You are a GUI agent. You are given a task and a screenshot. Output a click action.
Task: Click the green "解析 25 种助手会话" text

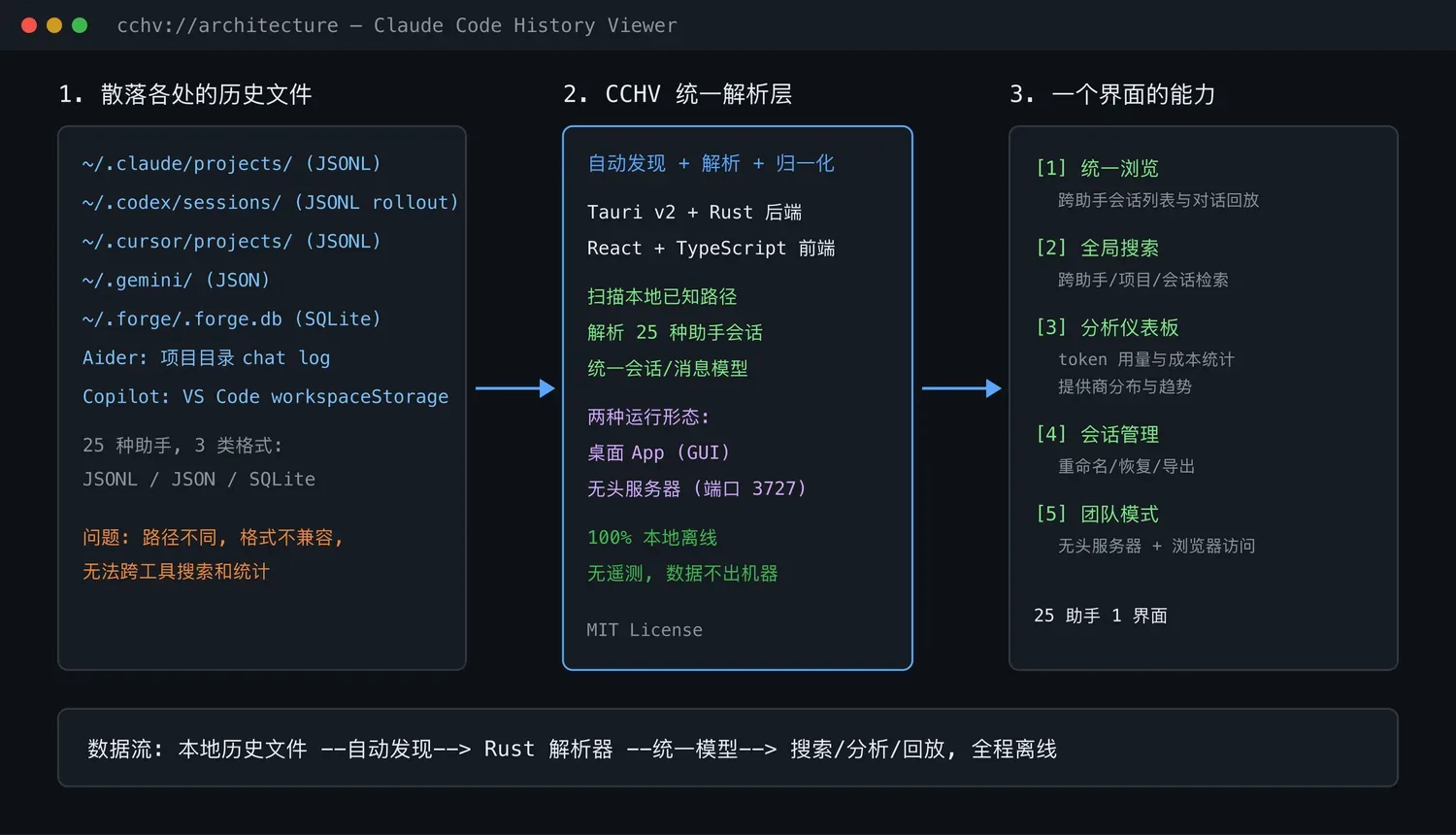click(675, 332)
